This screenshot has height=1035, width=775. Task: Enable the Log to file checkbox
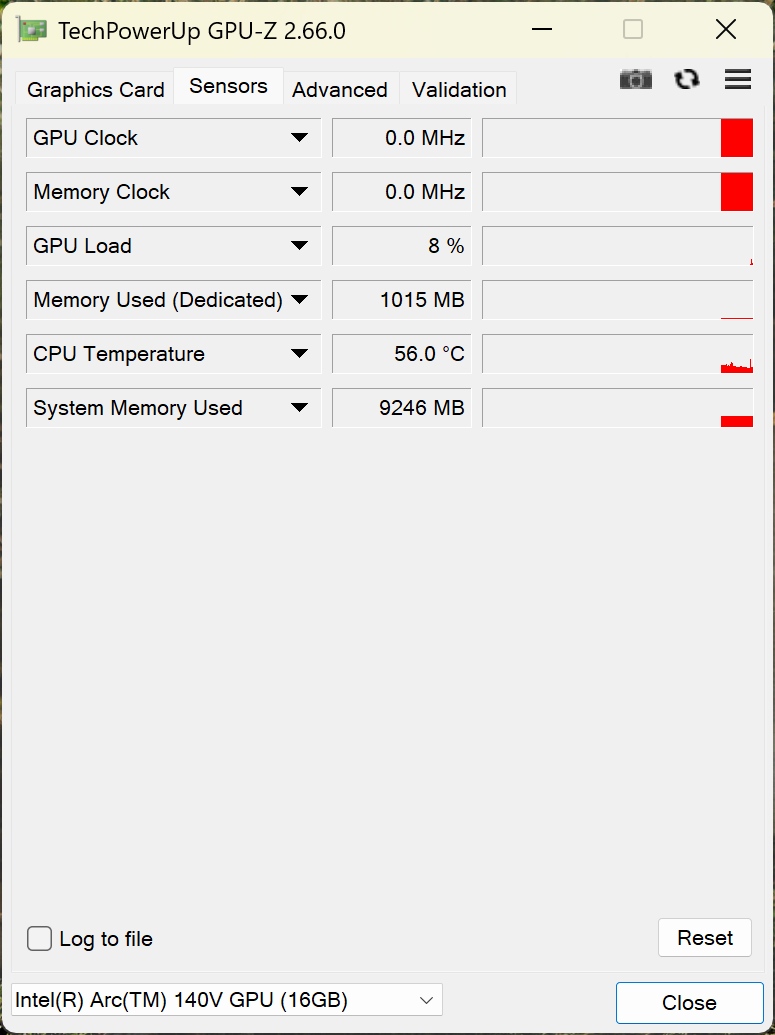pyautogui.click(x=39, y=939)
